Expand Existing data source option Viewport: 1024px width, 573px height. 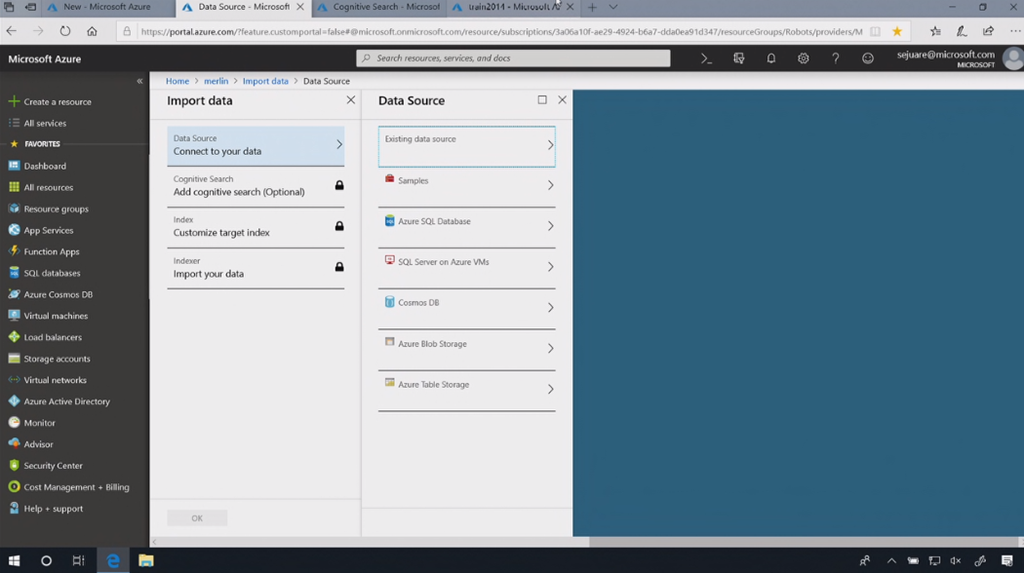(x=466, y=145)
